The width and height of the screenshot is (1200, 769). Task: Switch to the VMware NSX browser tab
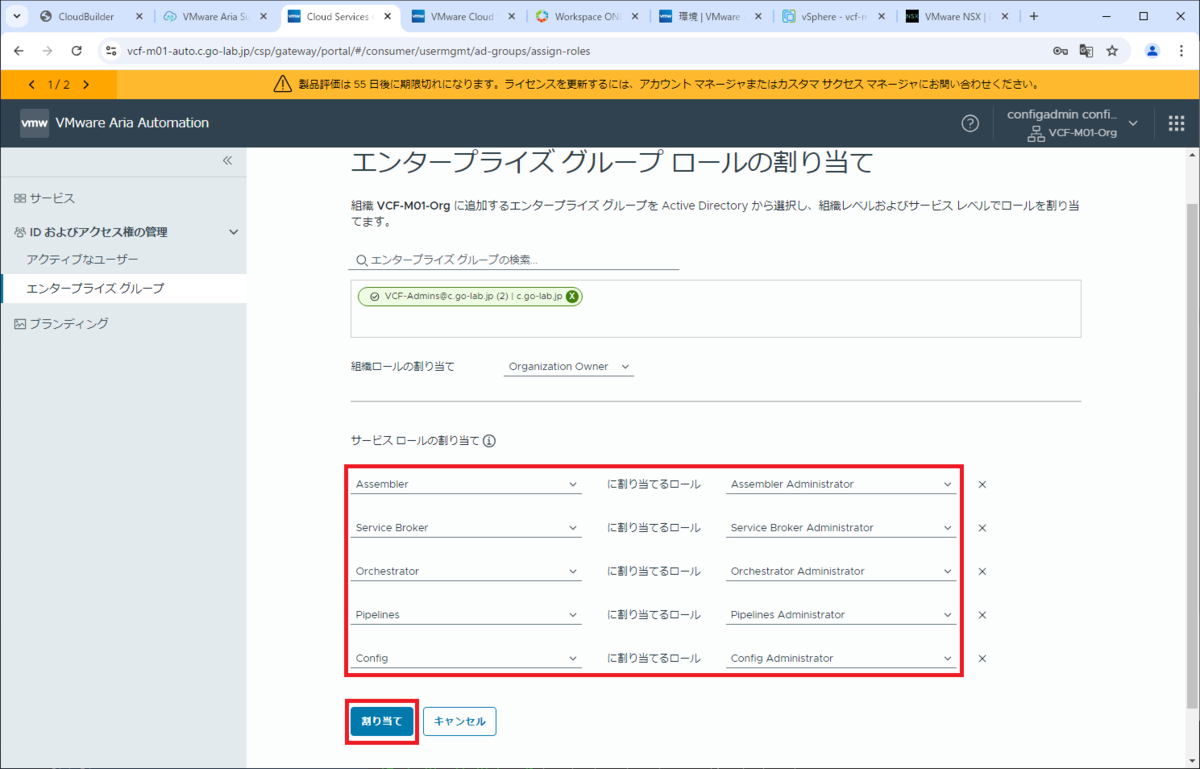[959, 17]
